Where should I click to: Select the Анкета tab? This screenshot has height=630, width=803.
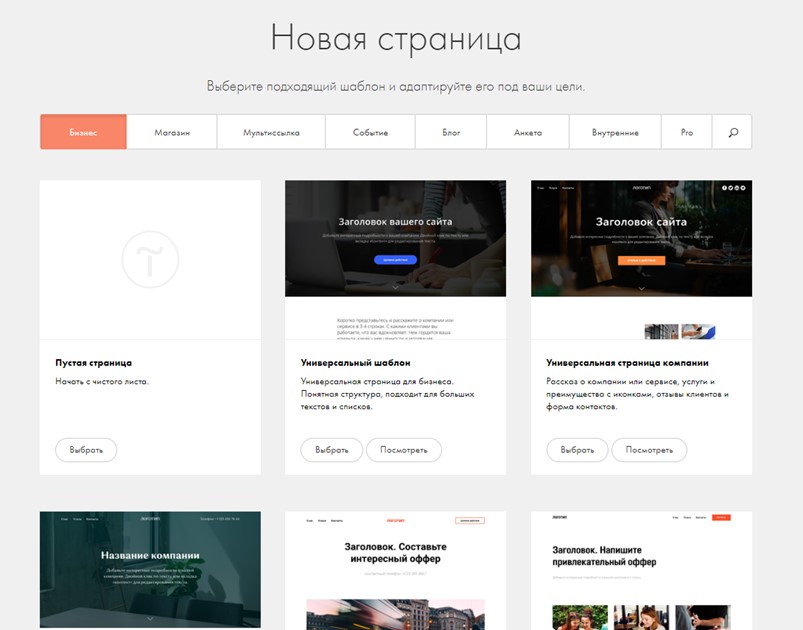point(528,132)
